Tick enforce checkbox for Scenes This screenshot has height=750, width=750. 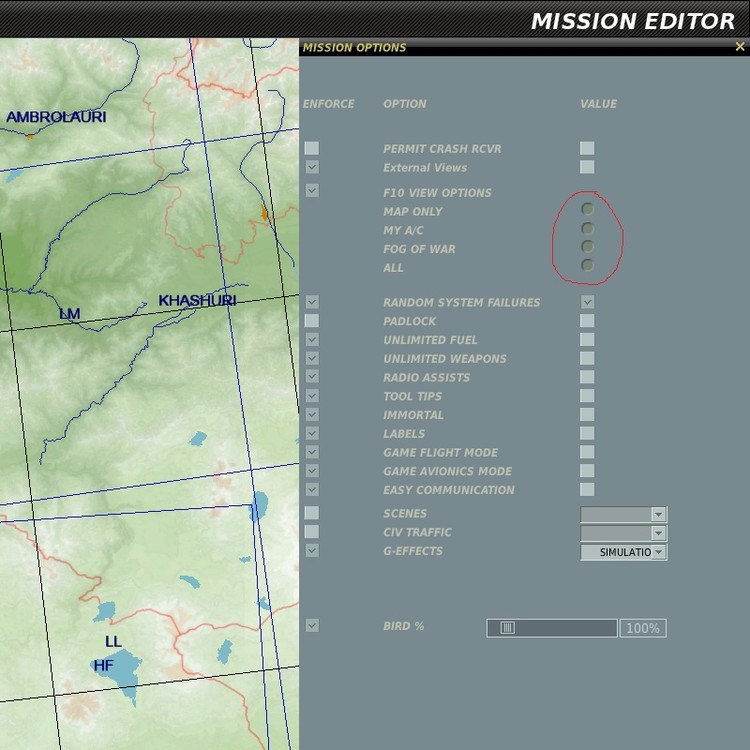311,513
